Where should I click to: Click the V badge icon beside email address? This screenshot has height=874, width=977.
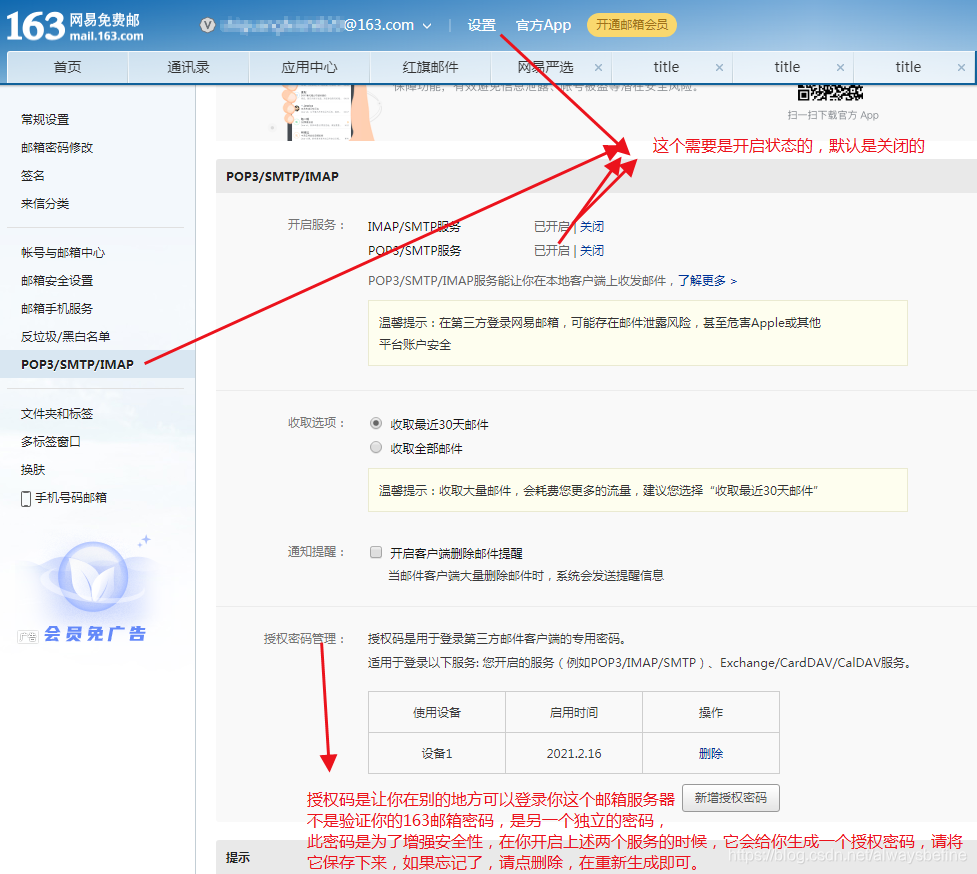pyautogui.click(x=207, y=25)
